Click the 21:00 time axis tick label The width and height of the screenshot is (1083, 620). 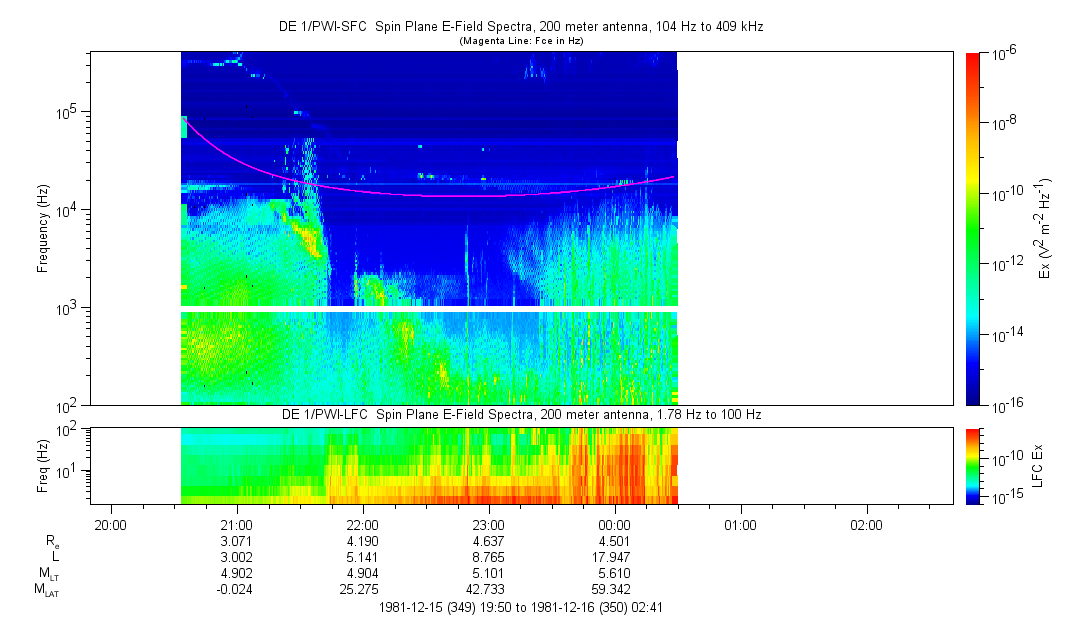236,525
